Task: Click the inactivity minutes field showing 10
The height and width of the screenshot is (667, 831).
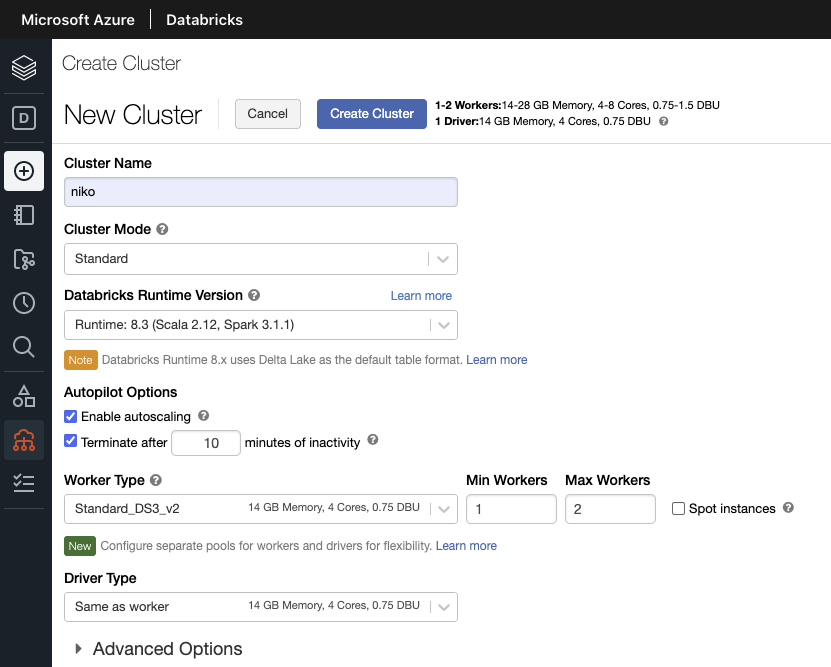Action: click(206, 443)
